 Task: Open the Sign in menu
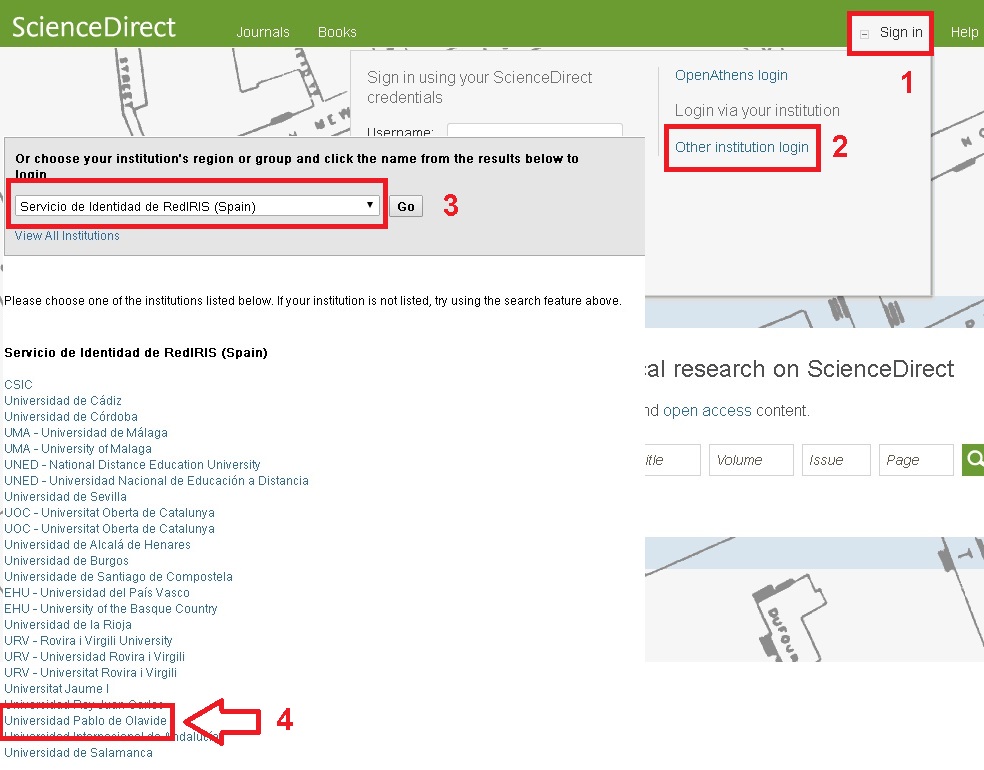[901, 32]
